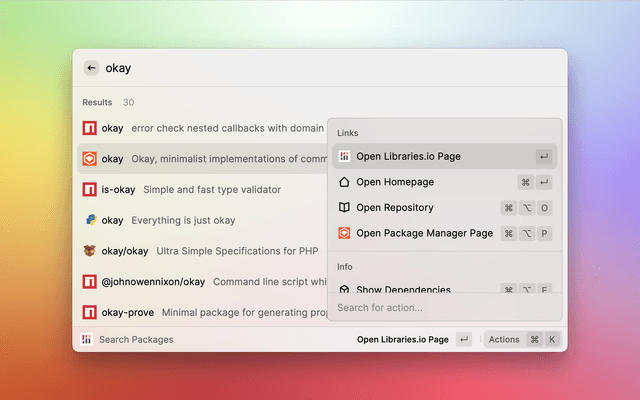Image resolution: width=640 pixels, height=400 pixels.
Task: Click the Libraries.io icon in bottom bar
Action: tap(88, 339)
